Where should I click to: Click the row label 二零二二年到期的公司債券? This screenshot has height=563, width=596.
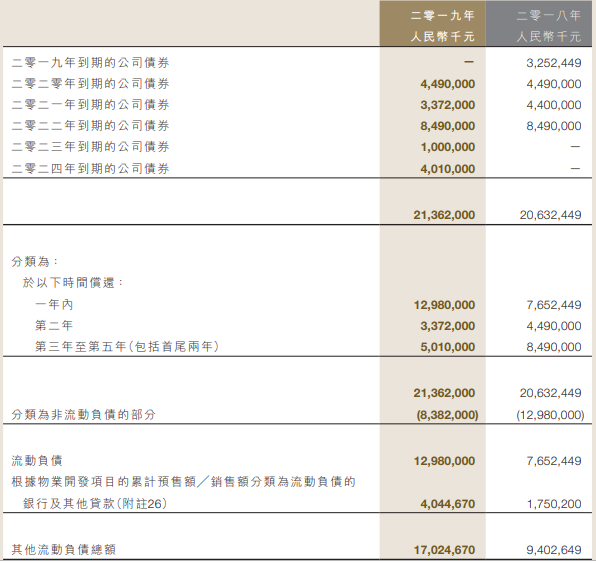click(x=90, y=125)
